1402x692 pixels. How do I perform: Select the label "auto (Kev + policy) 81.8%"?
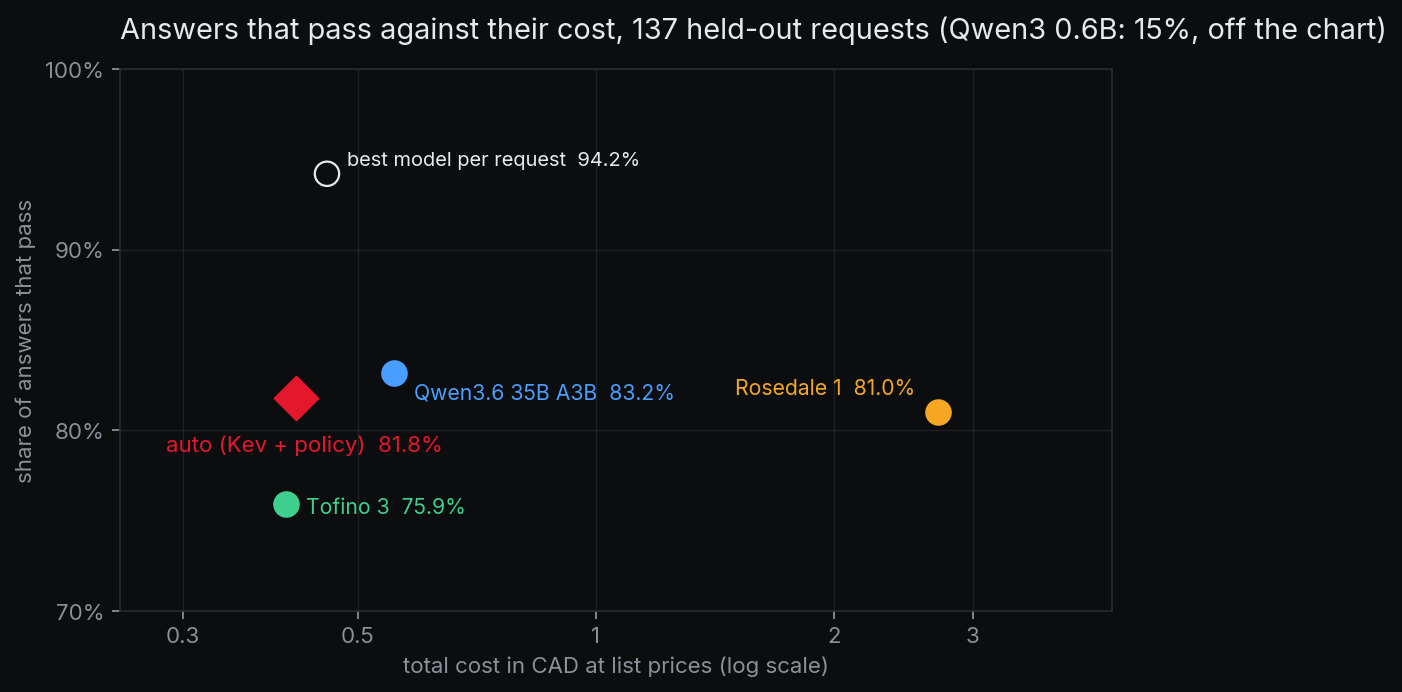click(x=304, y=445)
